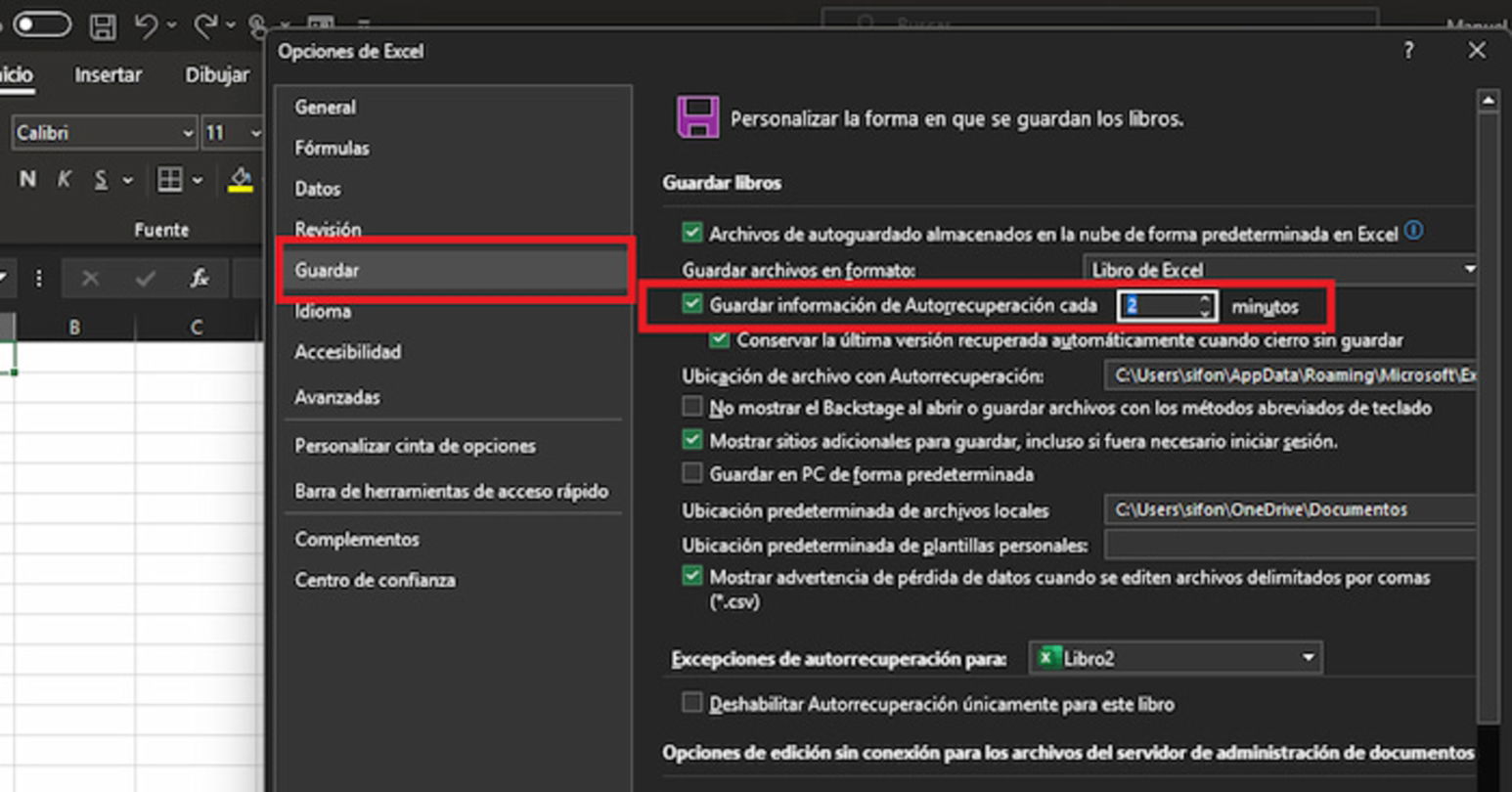This screenshot has width=1512, height=792.
Task: Click the info icon beside autoguardado option
Action: [1414, 232]
